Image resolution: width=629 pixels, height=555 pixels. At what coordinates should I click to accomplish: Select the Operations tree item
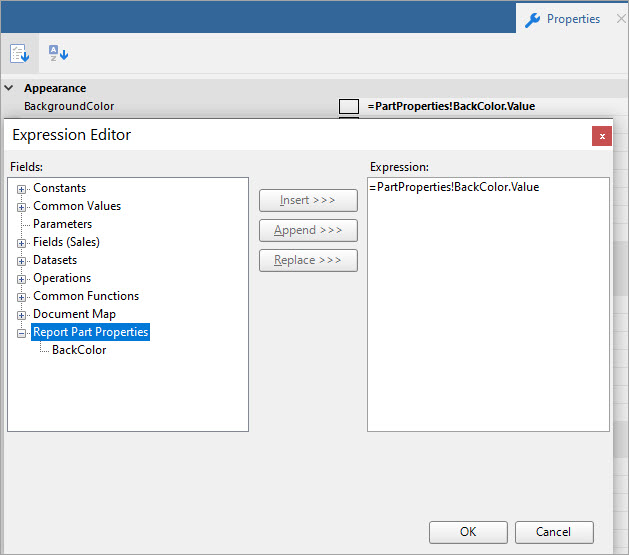[x=62, y=278]
